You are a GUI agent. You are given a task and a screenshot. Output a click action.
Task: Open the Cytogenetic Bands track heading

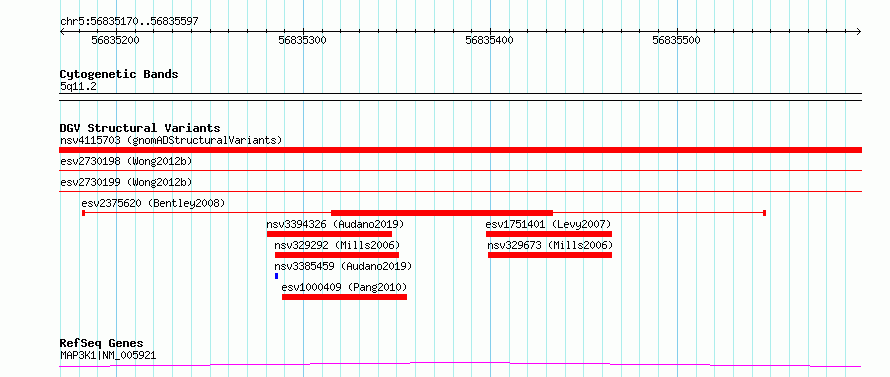[119, 74]
